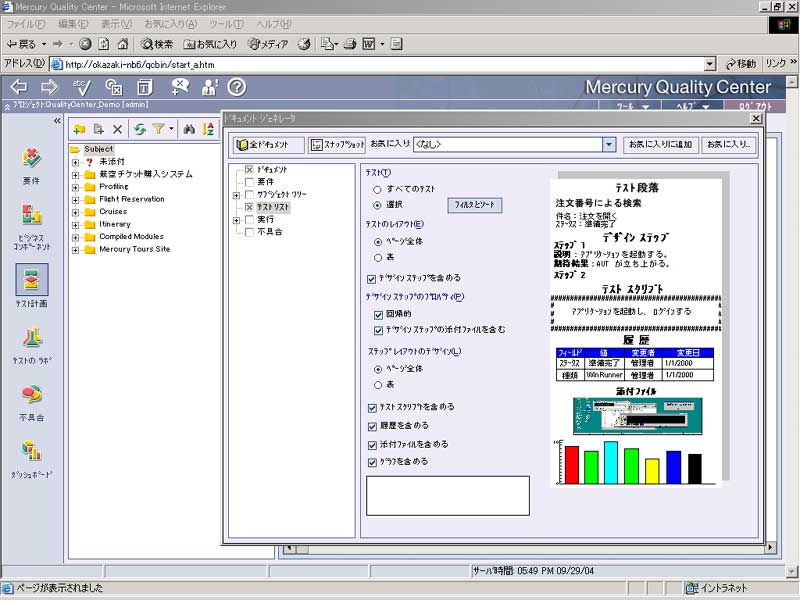The height and width of the screenshot is (600, 800).
Task: Click the add defect speech-bubble icon
Action: click(x=180, y=87)
